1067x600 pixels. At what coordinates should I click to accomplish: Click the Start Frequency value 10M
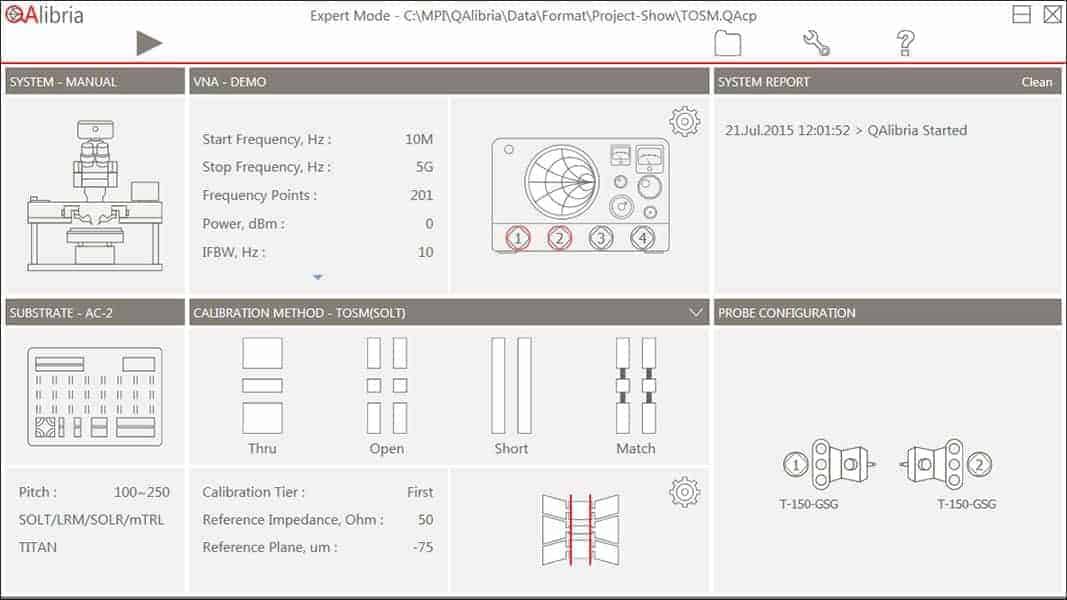click(419, 140)
